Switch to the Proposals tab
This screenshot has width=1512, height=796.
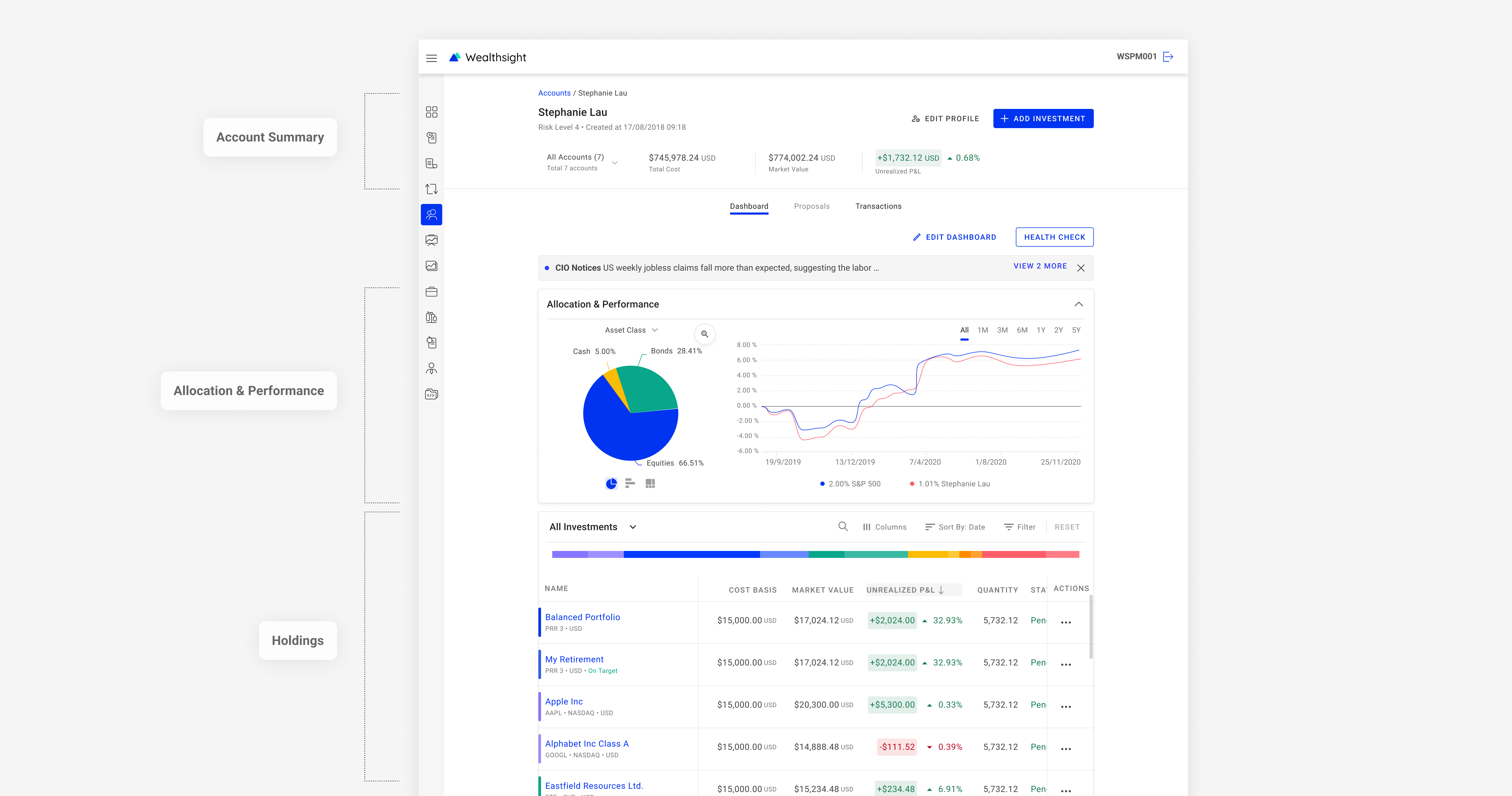pyautogui.click(x=812, y=207)
